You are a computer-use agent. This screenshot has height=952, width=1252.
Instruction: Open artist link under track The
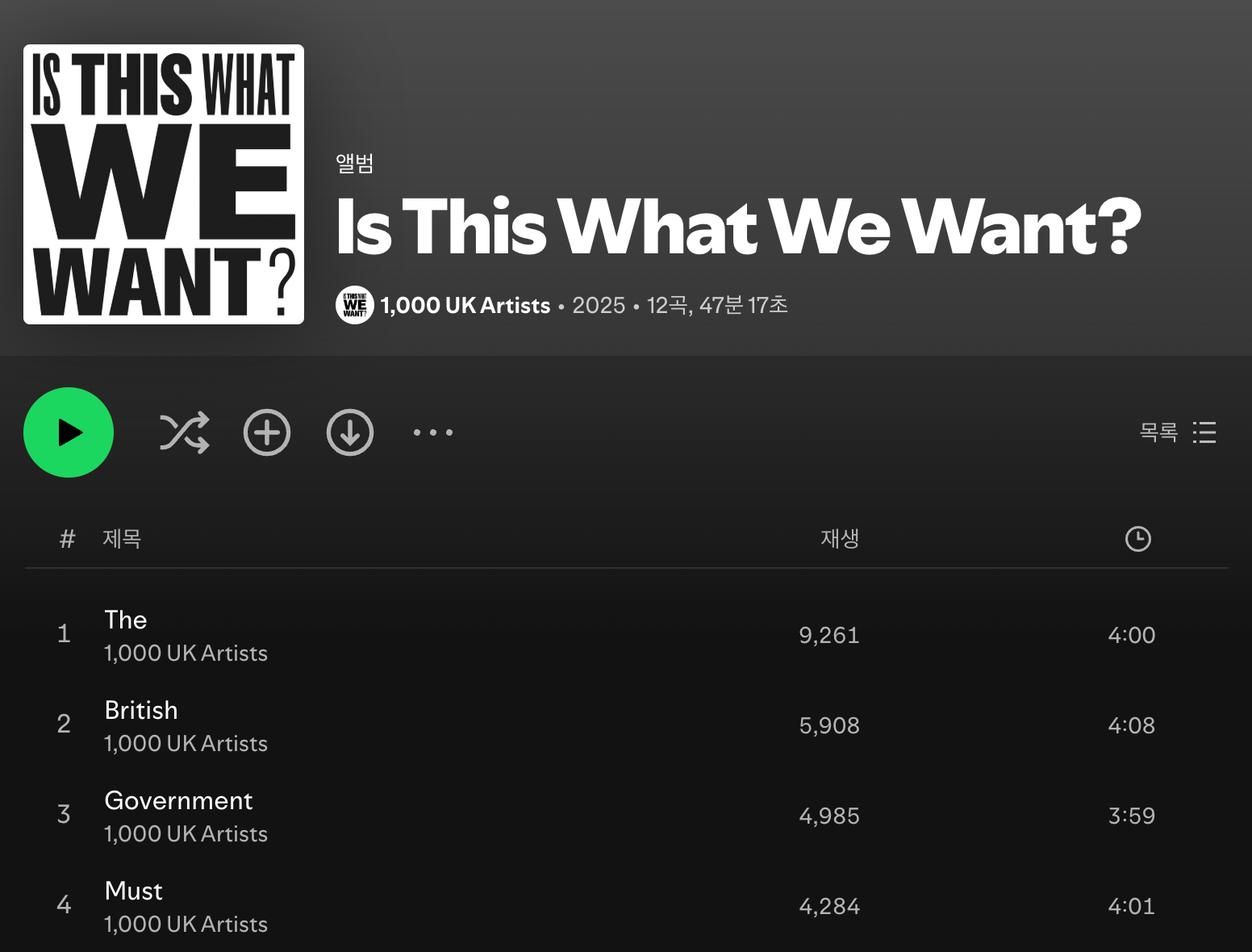click(x=186, y=653)
